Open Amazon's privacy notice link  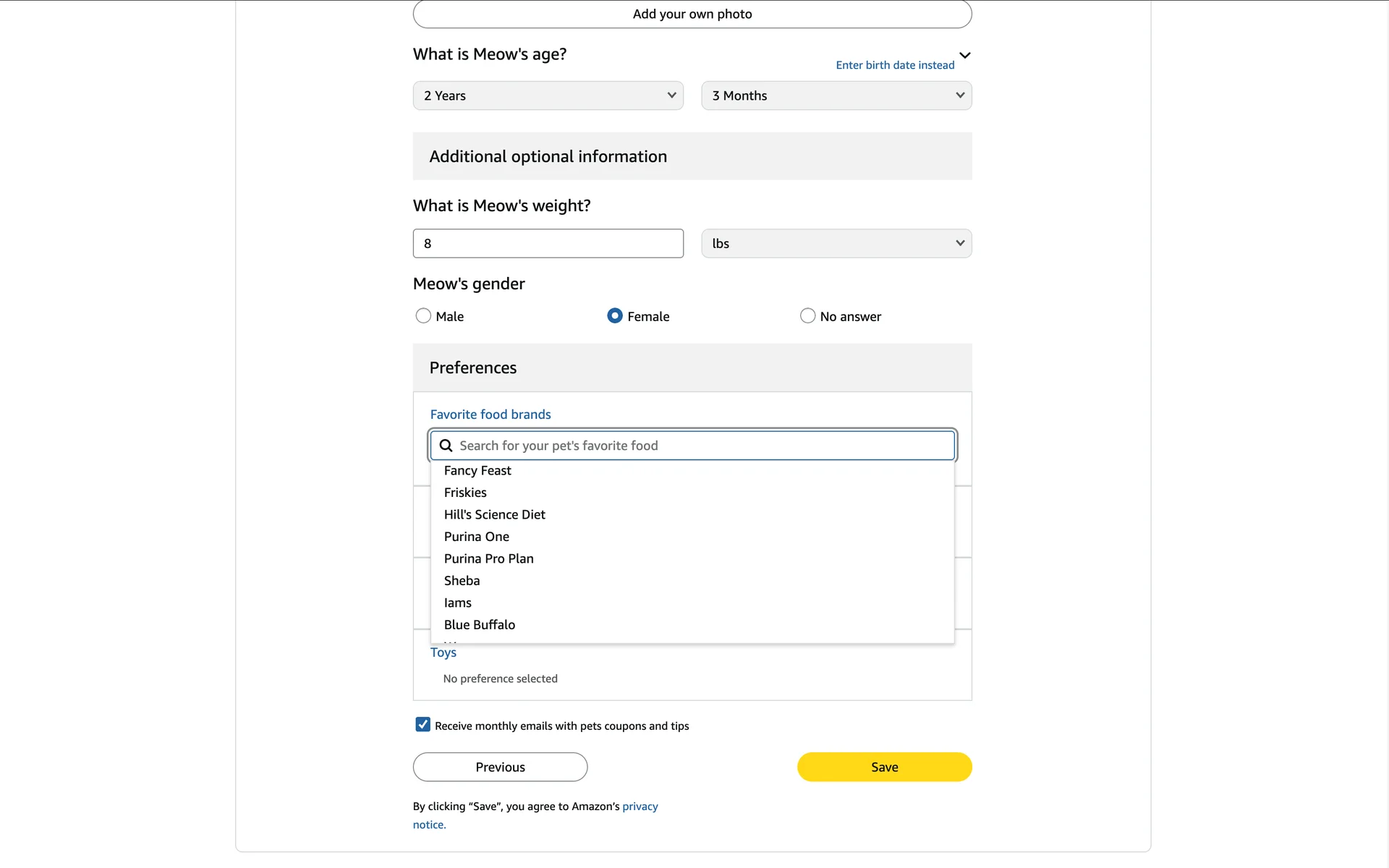(640, 807)
